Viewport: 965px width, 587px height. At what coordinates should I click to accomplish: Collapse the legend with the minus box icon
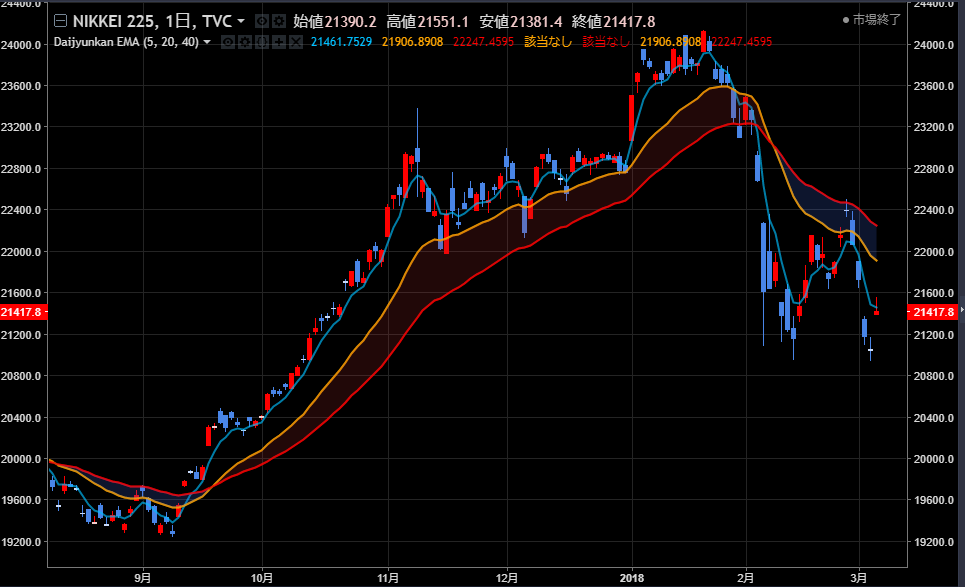(x=60, y=22)
